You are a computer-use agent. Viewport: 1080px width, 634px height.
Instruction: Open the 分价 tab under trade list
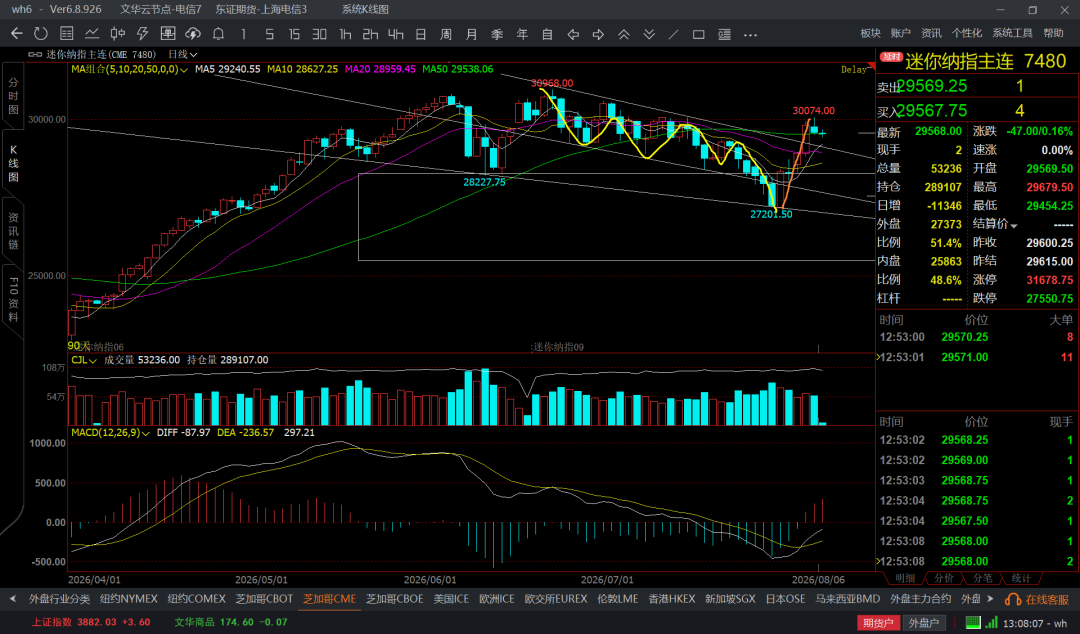click(944, 578)
